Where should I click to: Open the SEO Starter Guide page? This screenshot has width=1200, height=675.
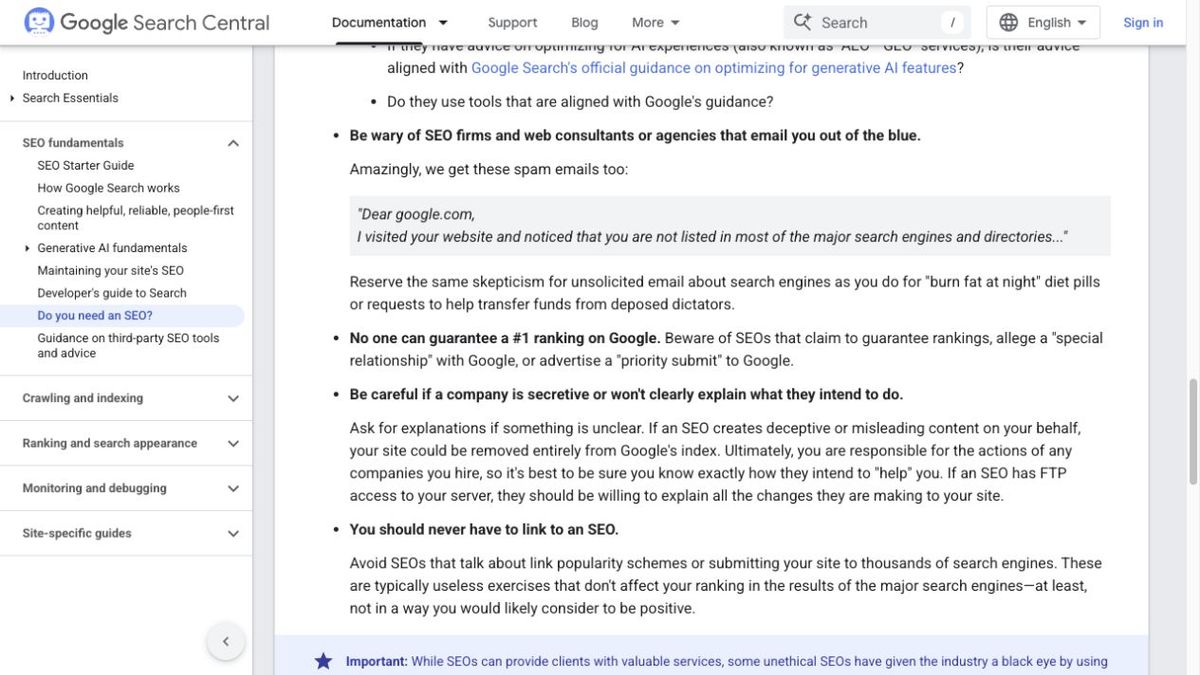pos(86,165)
